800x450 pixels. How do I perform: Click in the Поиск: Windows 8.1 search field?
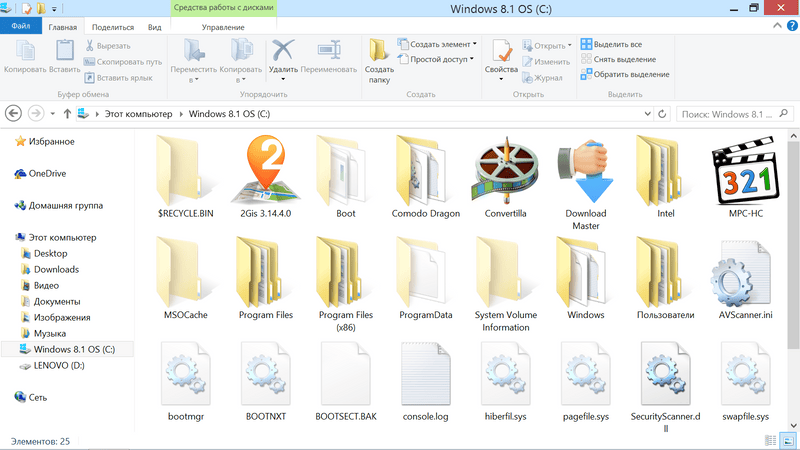(x=735, y=114)
